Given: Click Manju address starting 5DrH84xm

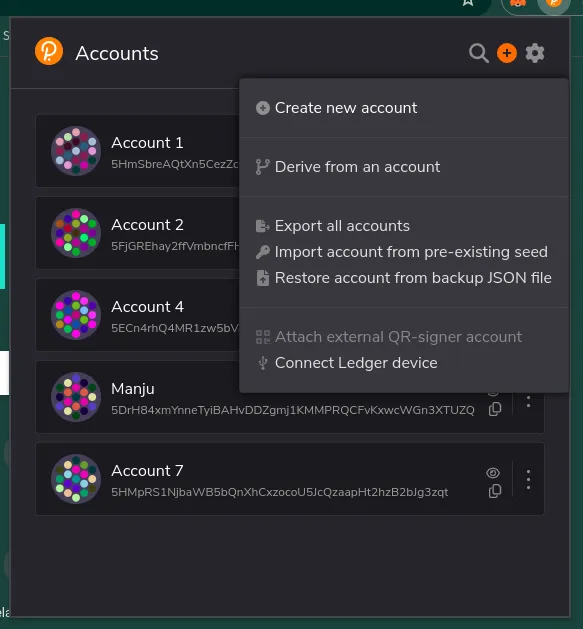Looking at the screenshot, I should pos(293,410).
